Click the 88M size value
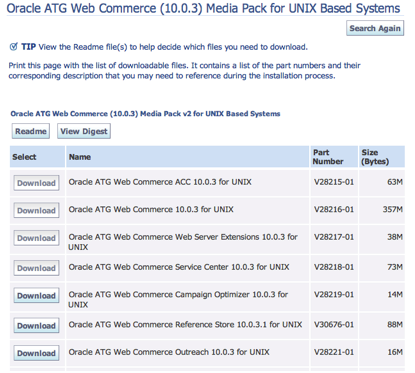 [395, 325]
